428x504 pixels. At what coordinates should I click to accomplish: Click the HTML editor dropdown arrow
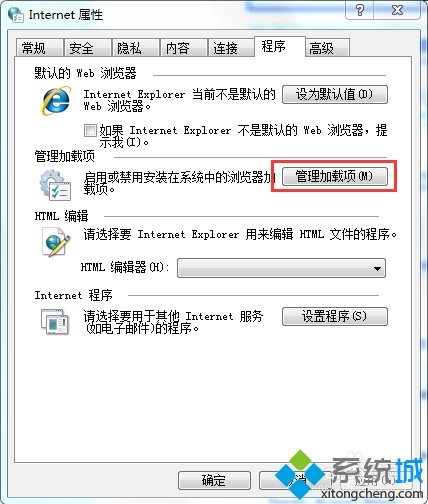pyautogui.click(x=377, y=268)
